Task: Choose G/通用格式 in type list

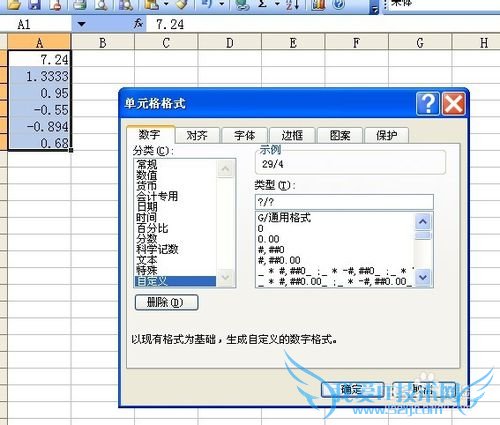Action: click(335, 218)
